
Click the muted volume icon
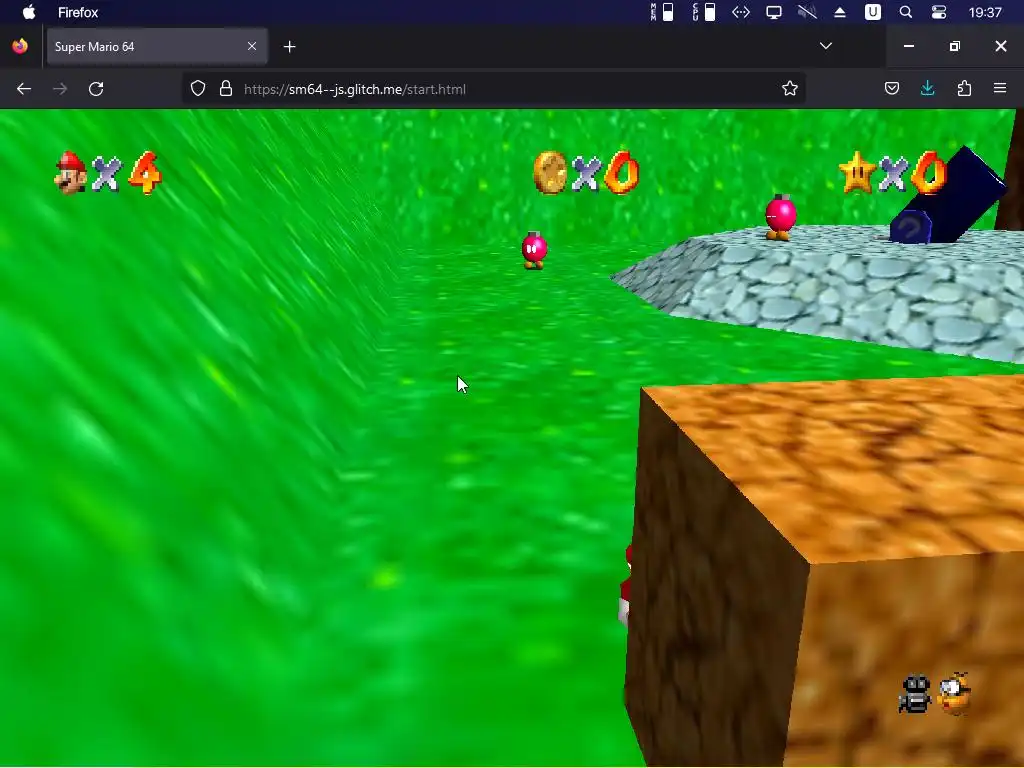click(807, 12)
